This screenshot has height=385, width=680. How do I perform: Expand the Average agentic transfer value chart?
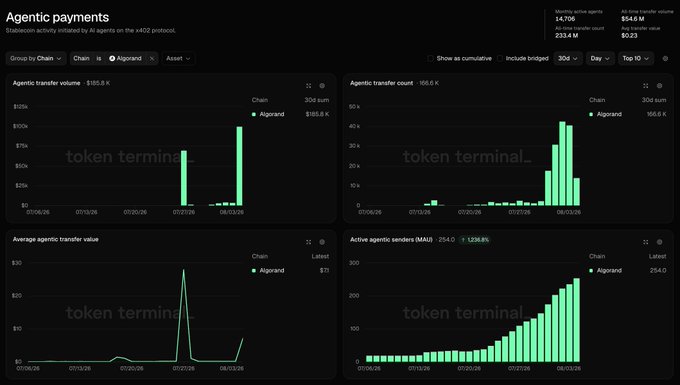pyautogui.click(x=308, y=242)
